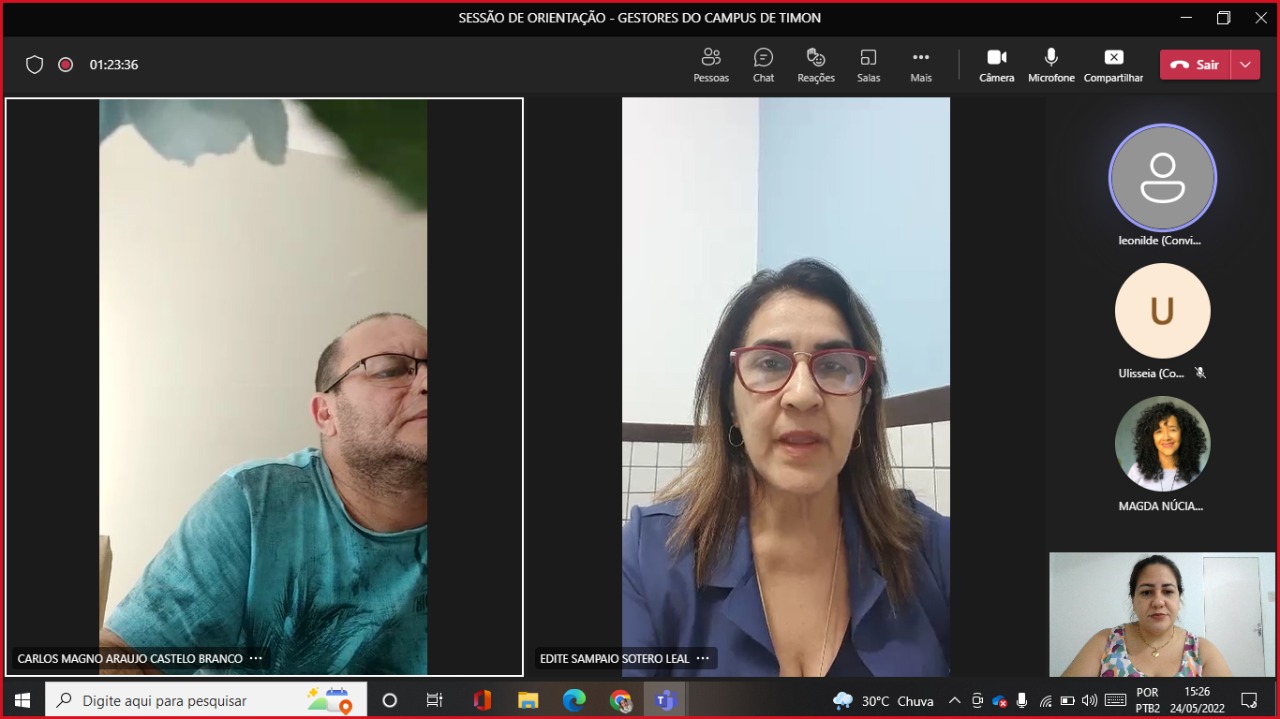Restore down the Teams meeting window
The height and width of the screenshot is (719, 1280).
[1223, 18]
